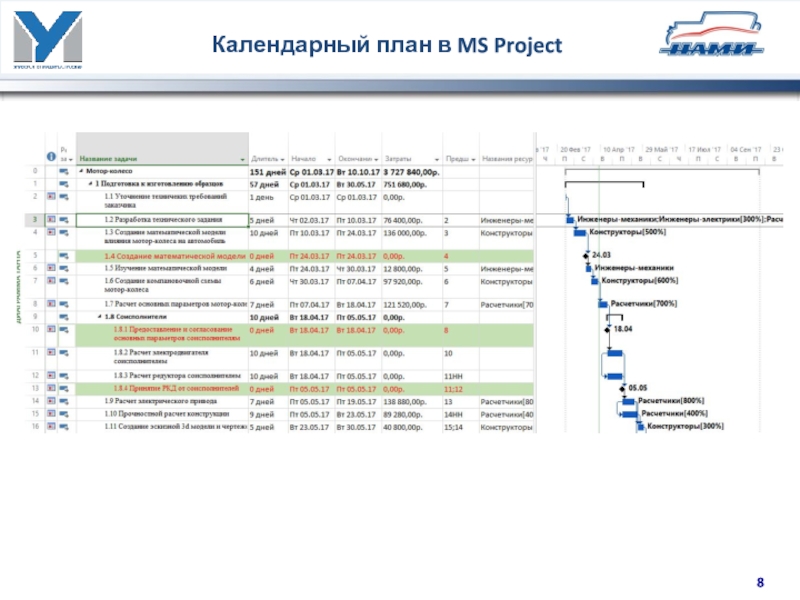The width and height of the screenshot is (800, 600).
Task: Click the indicator icon for 1.10 Прочностной расчет конструкции
Action: 51,414
